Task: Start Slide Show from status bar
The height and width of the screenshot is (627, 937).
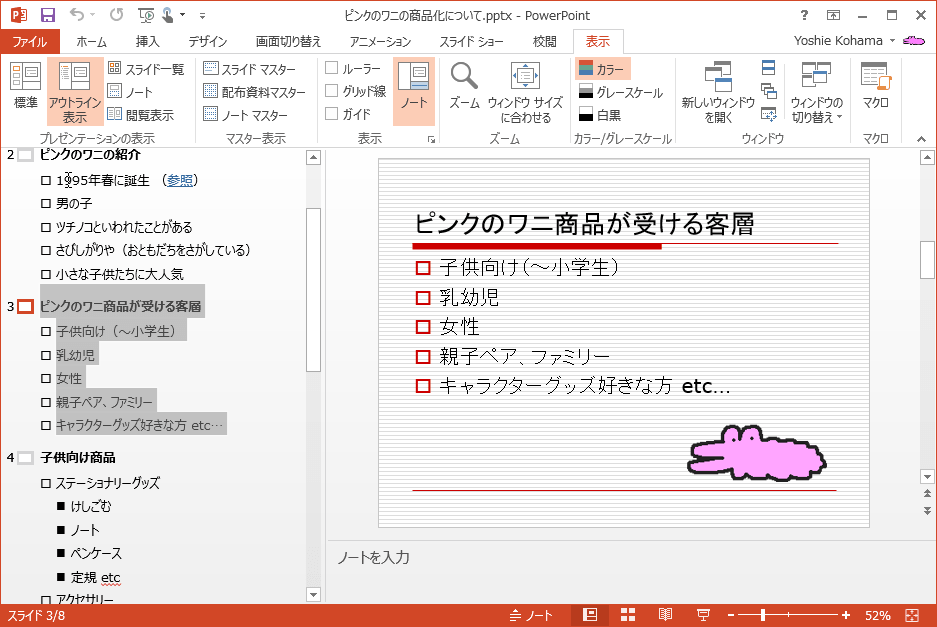Action: 703,615
